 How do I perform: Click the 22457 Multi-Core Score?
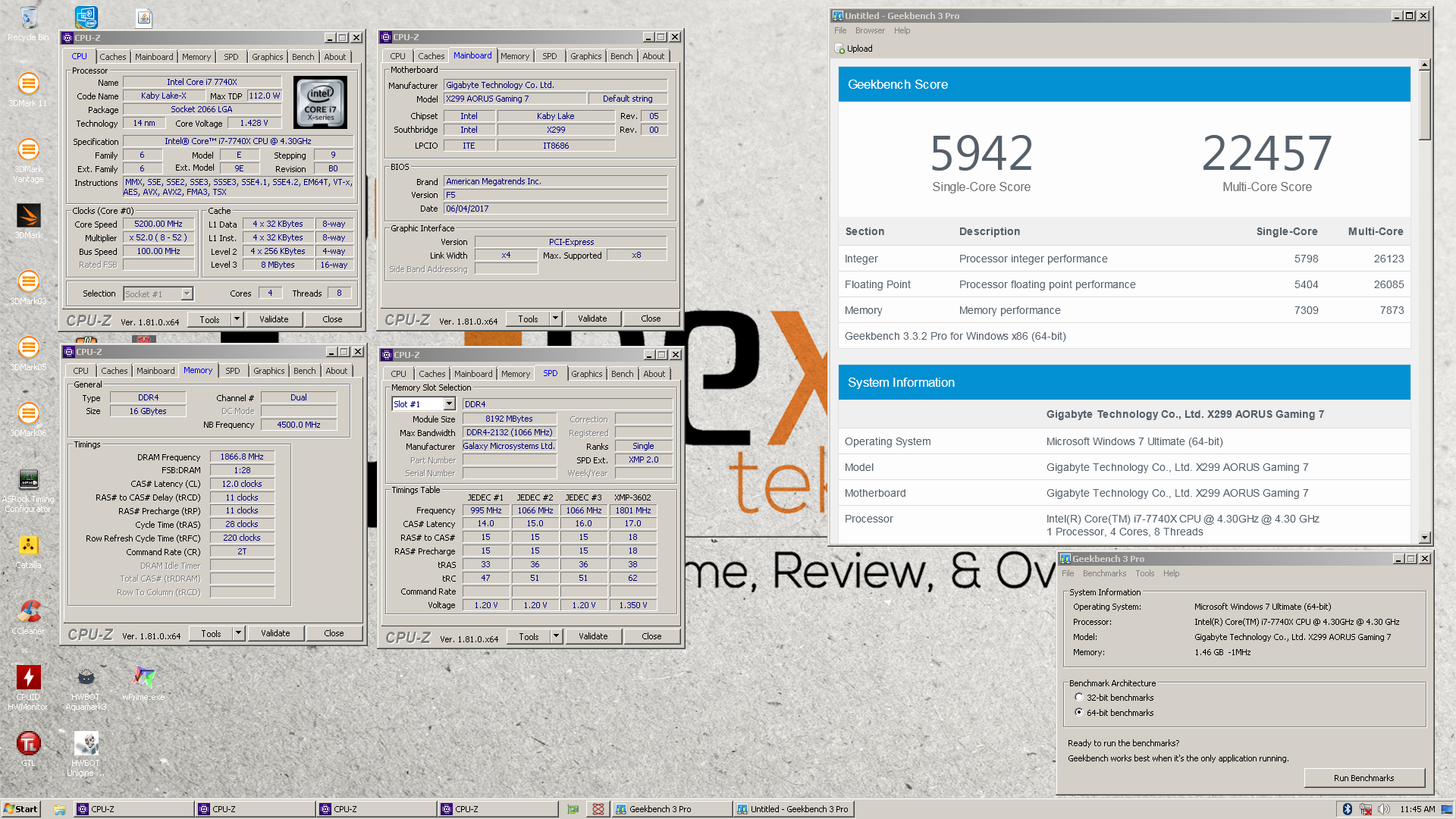(x=1266, y=153)
